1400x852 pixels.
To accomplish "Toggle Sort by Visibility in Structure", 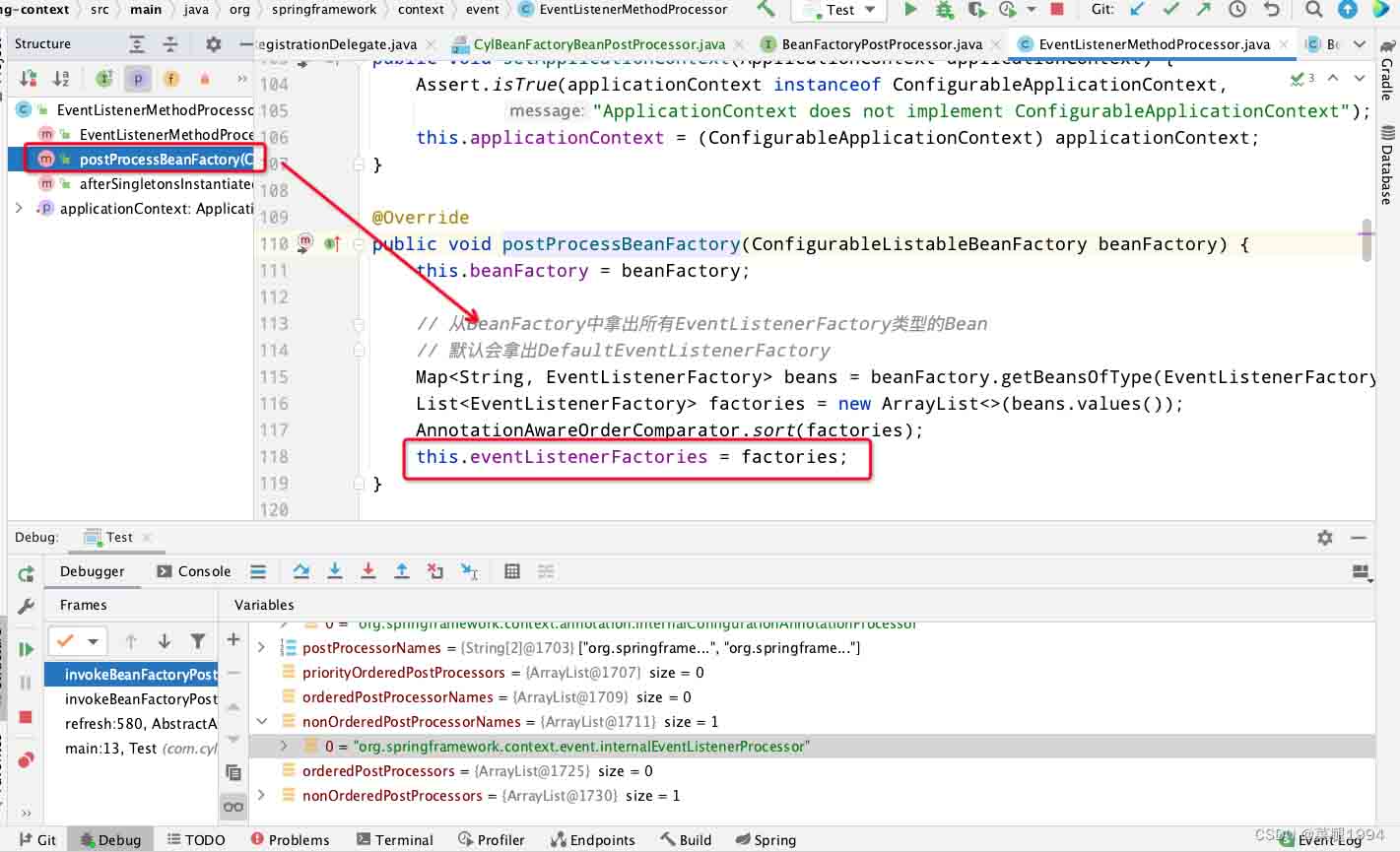I will (x=29, y=79).
